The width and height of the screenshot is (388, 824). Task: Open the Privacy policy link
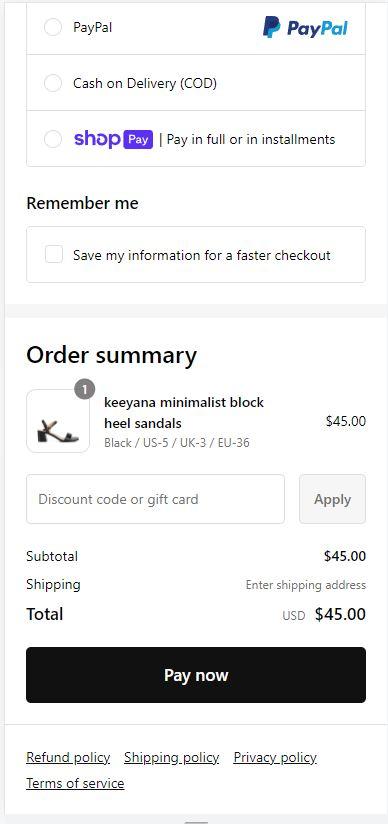pos(275,757)
